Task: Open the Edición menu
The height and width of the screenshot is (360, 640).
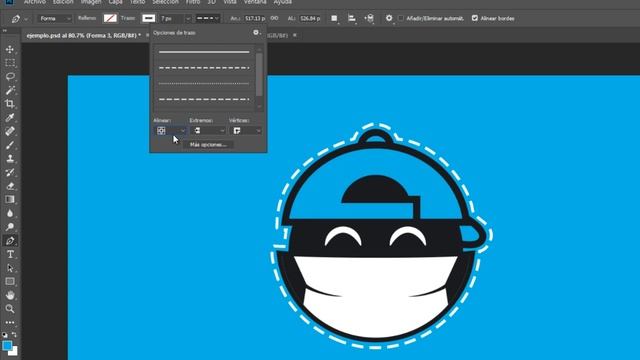Action: tap(63, 2)
